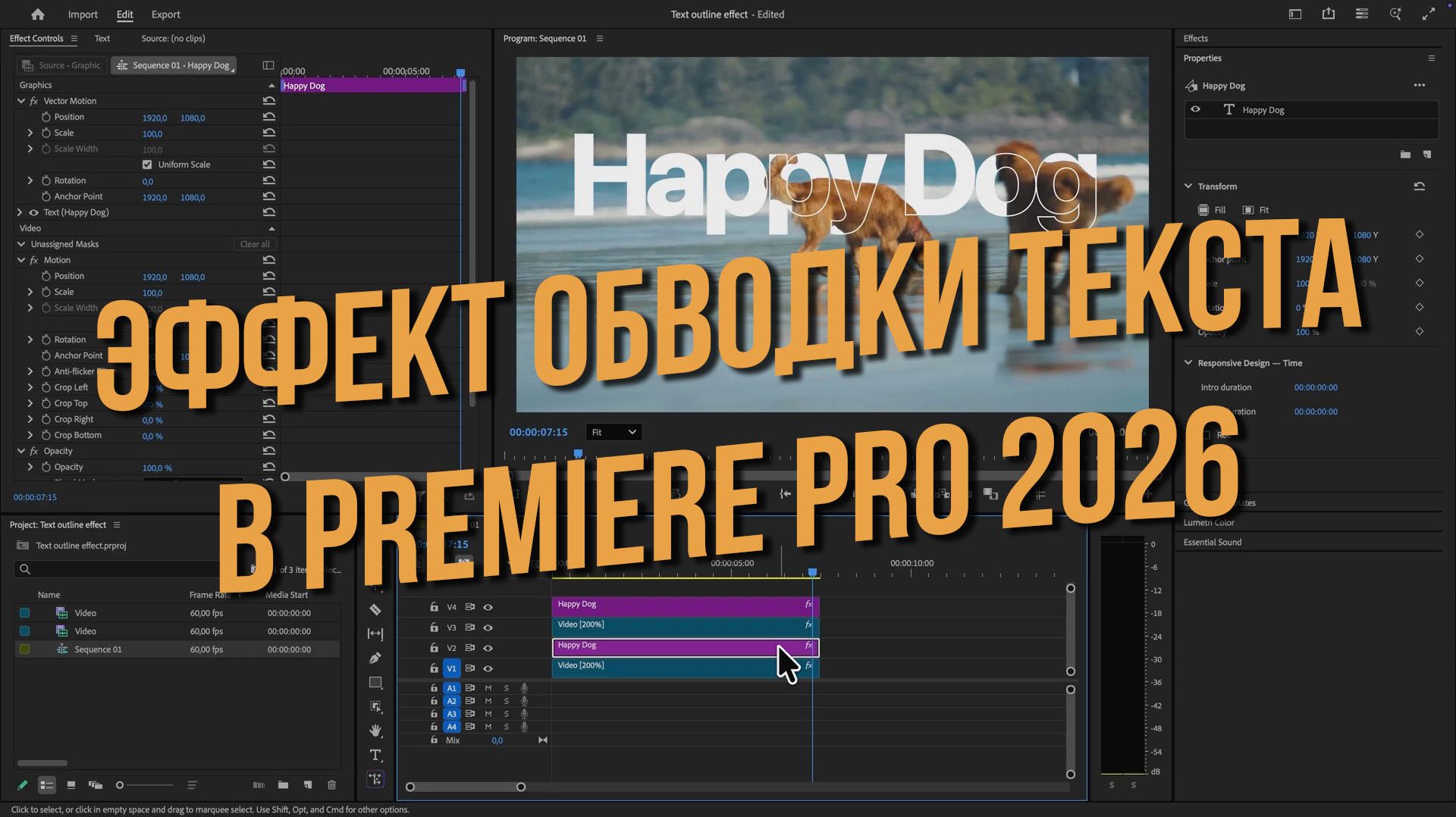
Task: Switch to Source: (no clips) tab
Action: [x=173, y=39]
